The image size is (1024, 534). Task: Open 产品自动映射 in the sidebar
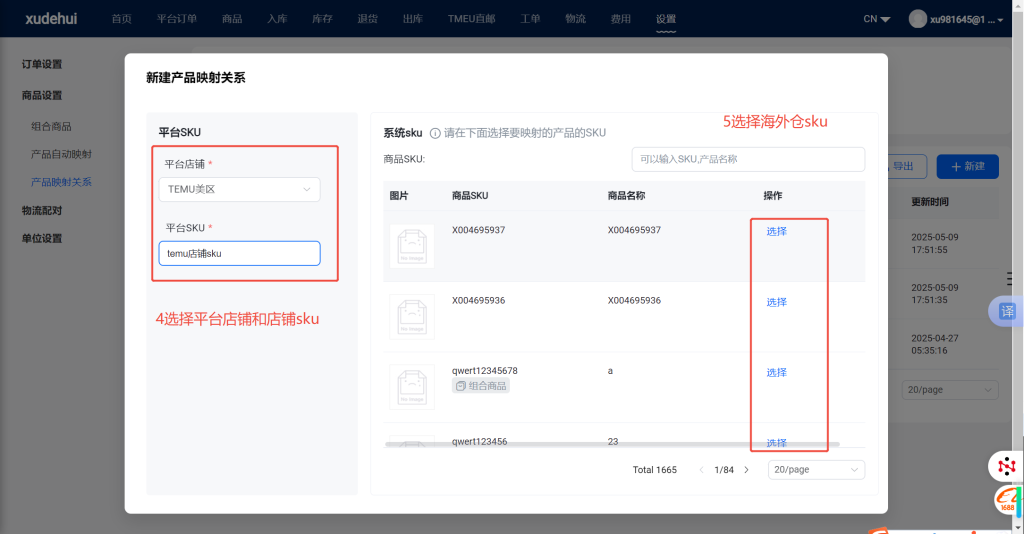61,154
